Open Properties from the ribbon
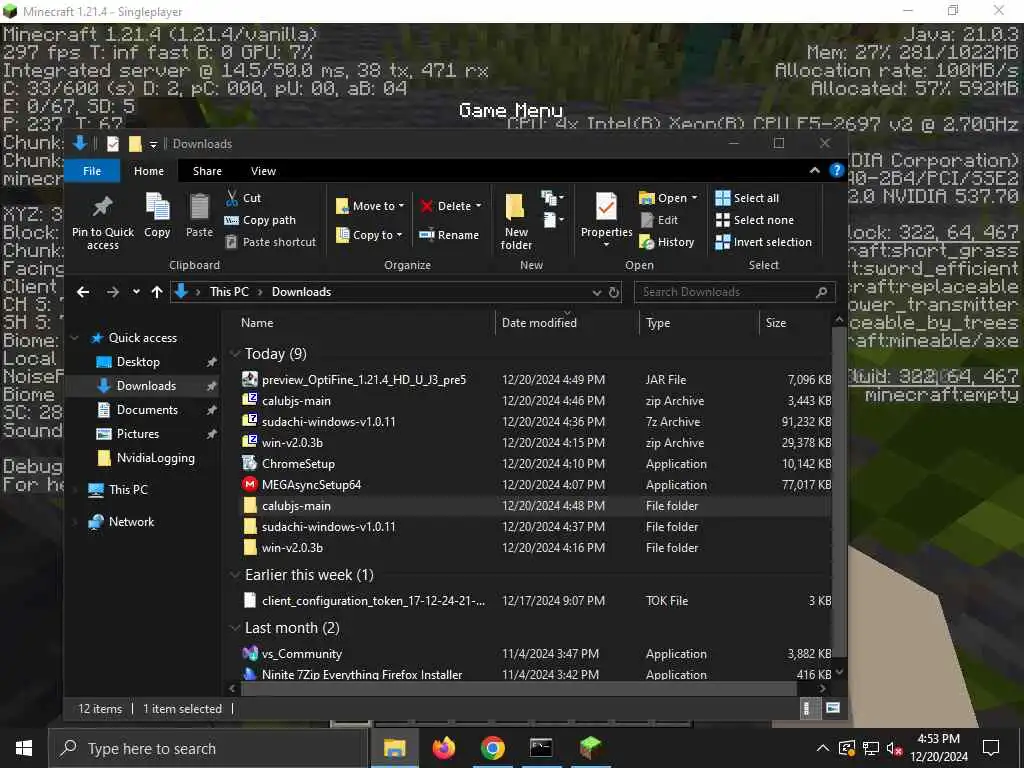 (606, 221)
